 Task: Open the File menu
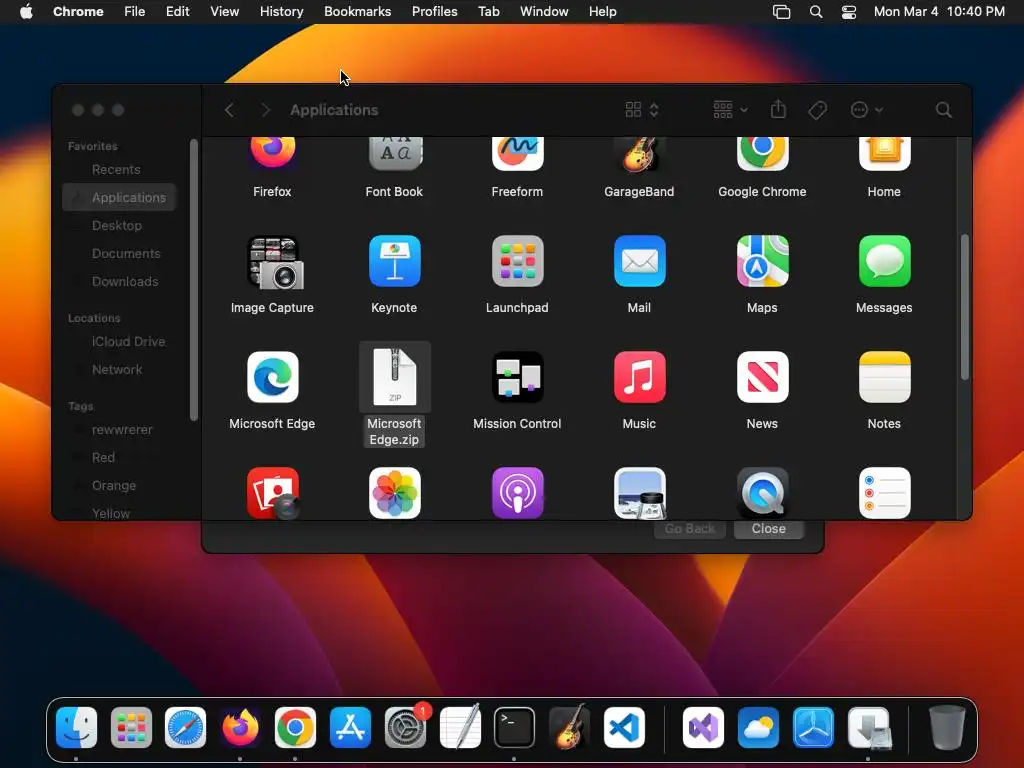pyautogui.click(x=135, y=12)
